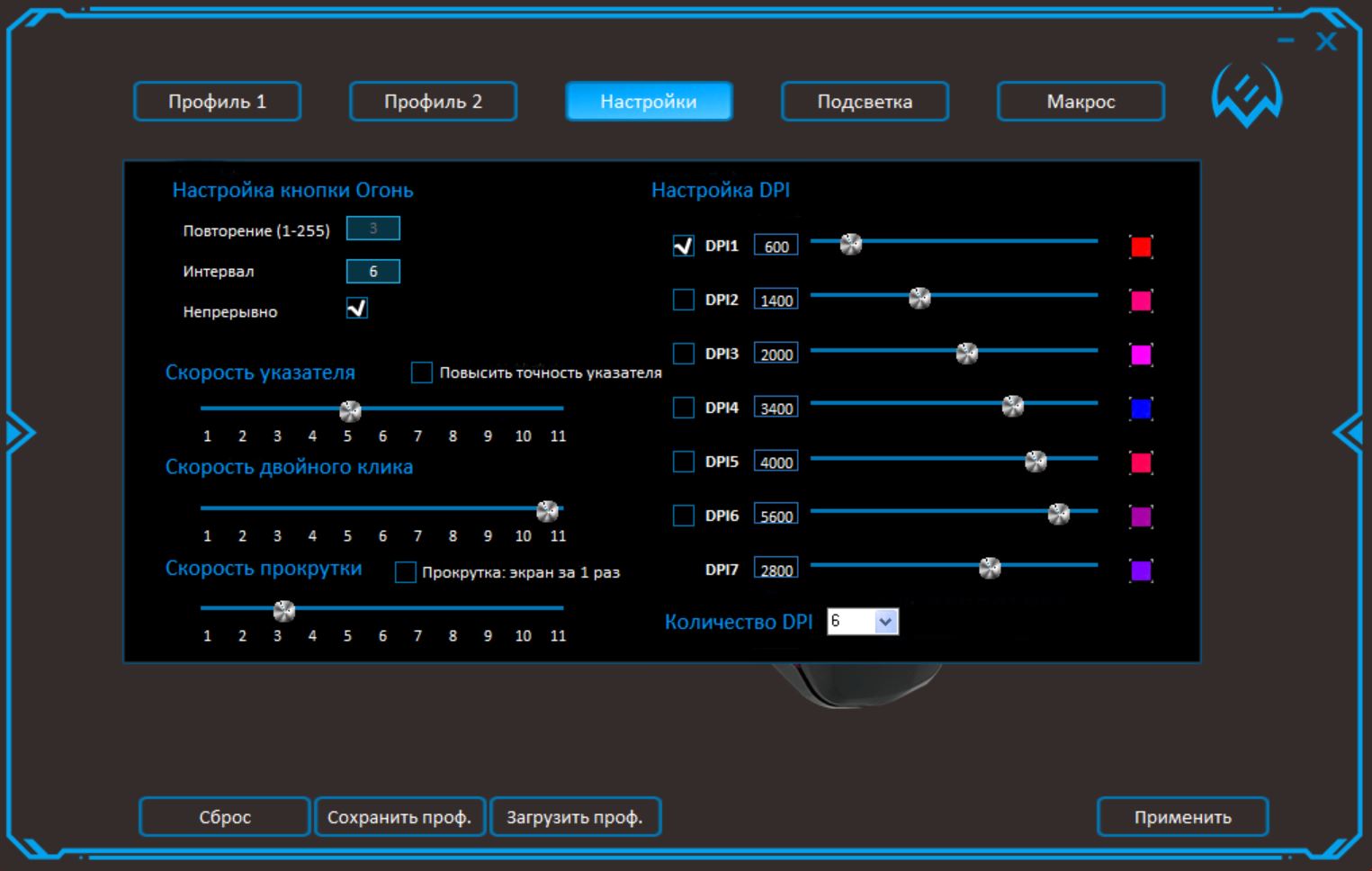
Task: Click the DPI1 value field showing 600
Action: pos(776,246)
